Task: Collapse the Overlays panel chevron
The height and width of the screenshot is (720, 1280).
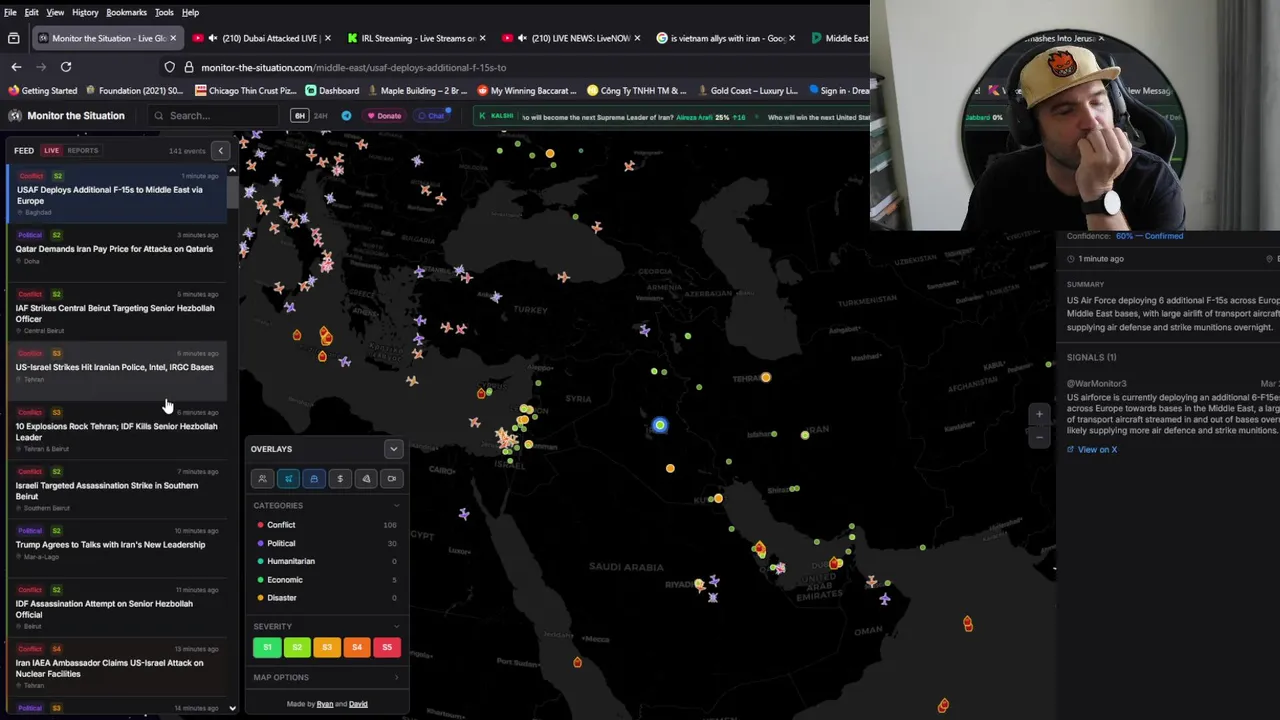Action: coord(393,449)
